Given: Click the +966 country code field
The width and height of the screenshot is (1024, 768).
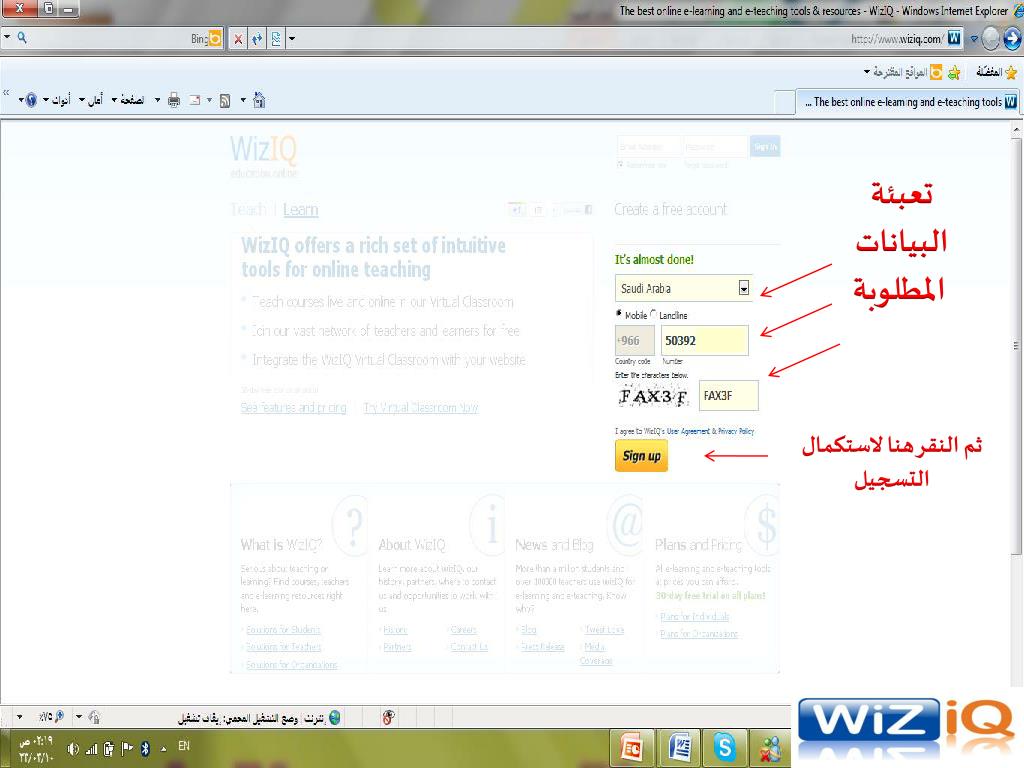Looking at the screenshot, I should (x=634, y=340).
